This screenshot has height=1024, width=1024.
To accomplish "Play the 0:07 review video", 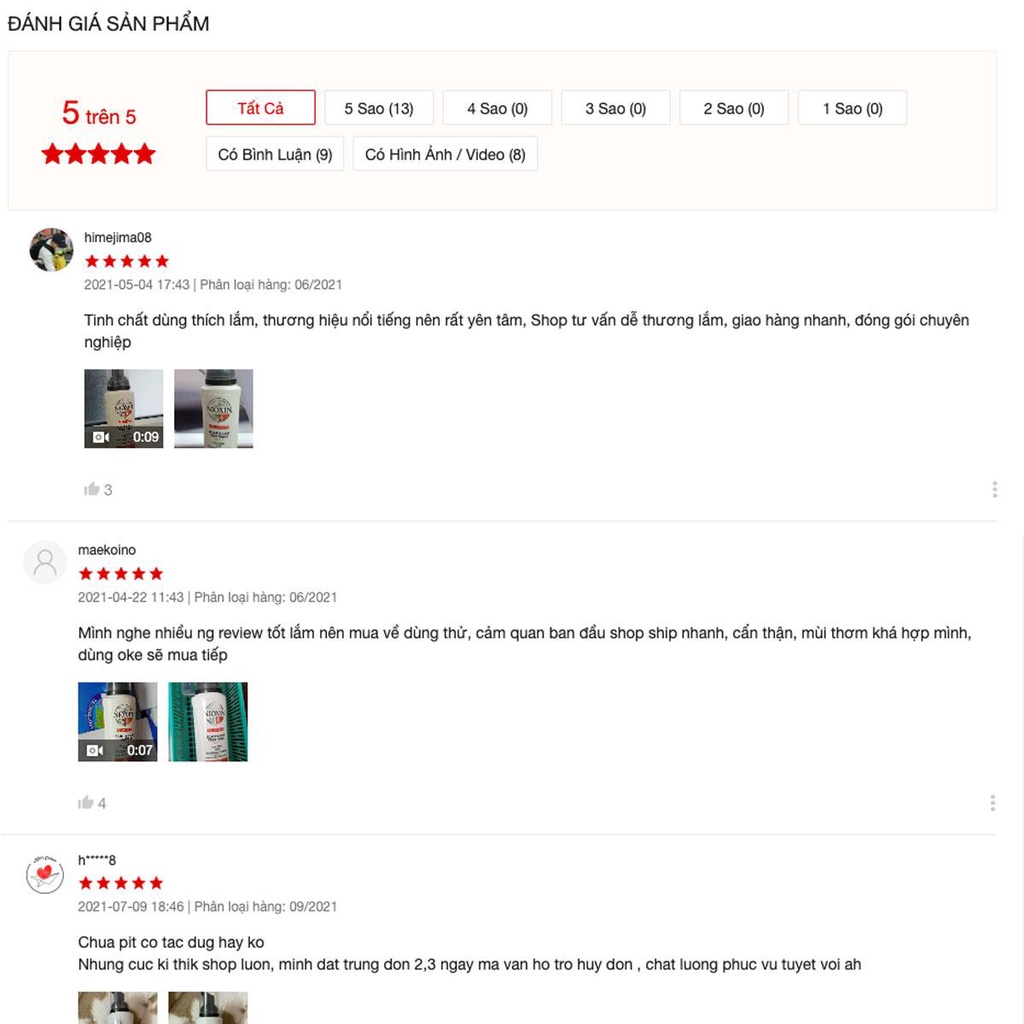I will pos(118,722).
